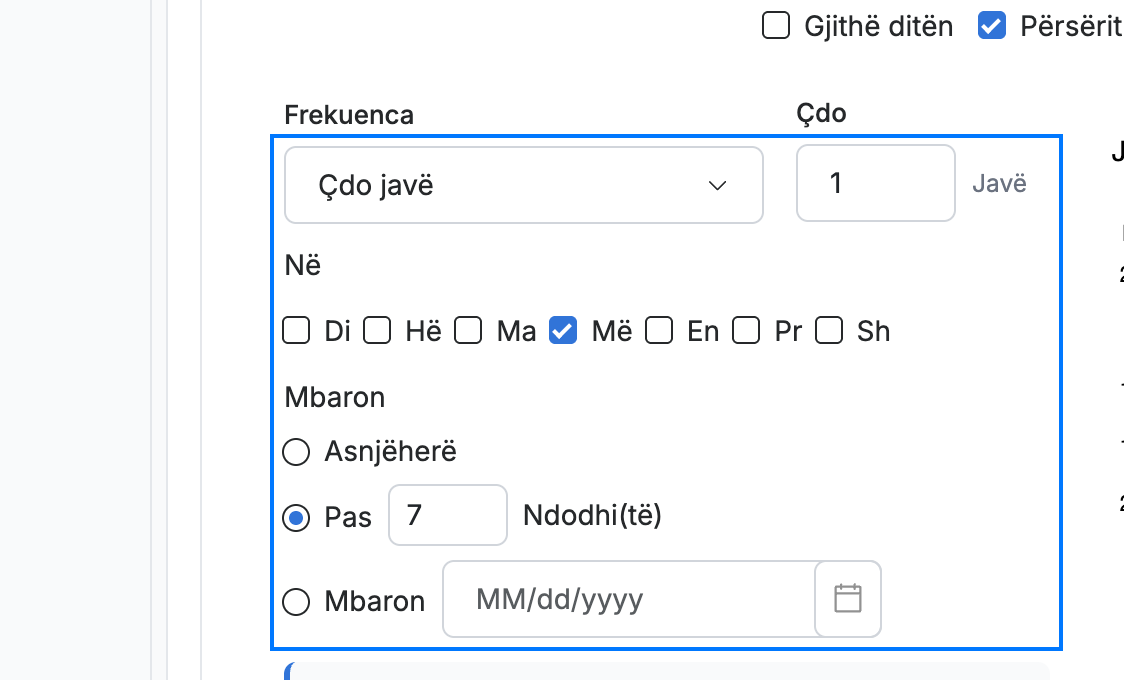Expand the Frekuenca dropdown chevron

coord(717,186)
